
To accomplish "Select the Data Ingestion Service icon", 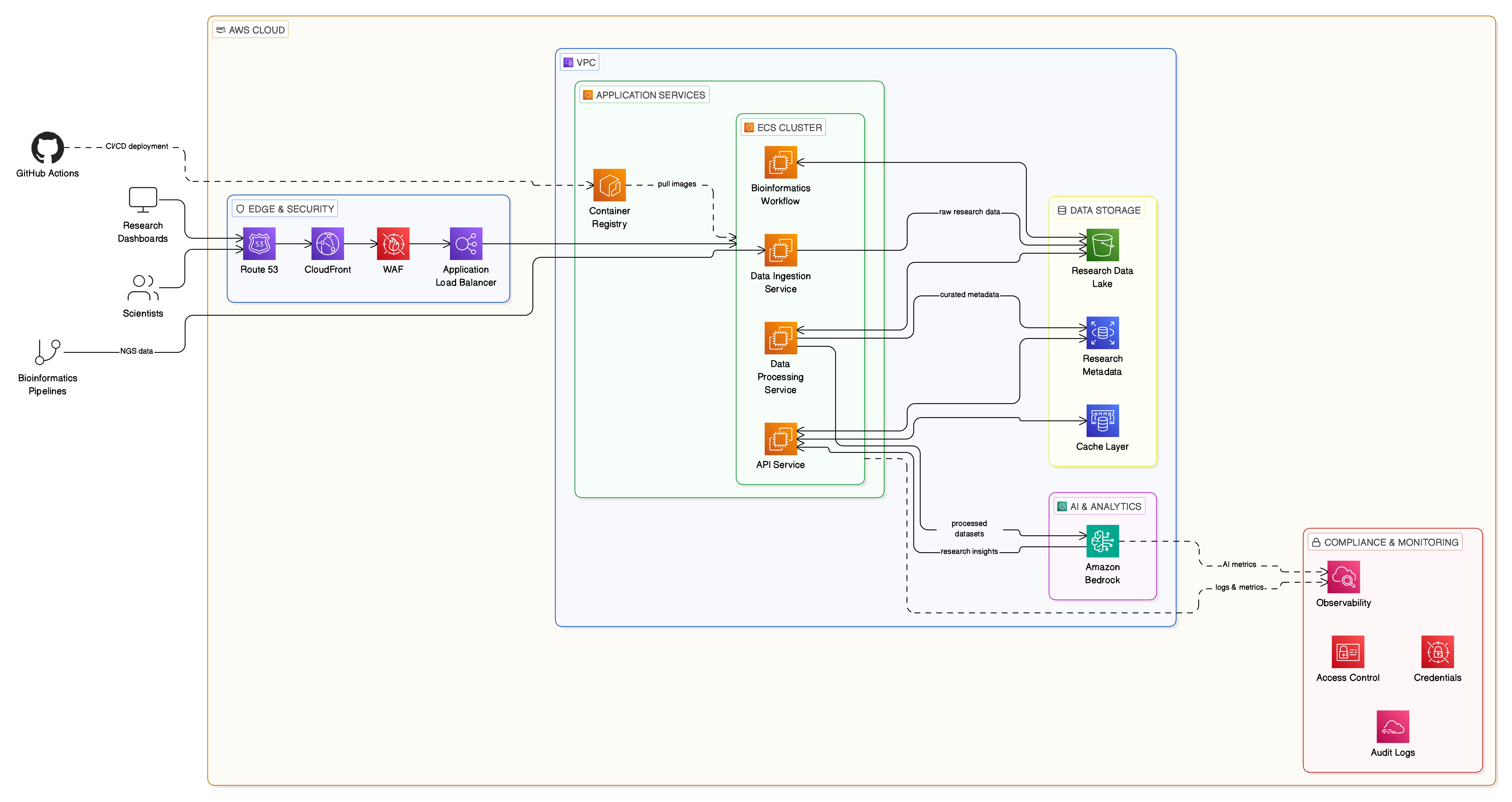I will tap(781, 250).
